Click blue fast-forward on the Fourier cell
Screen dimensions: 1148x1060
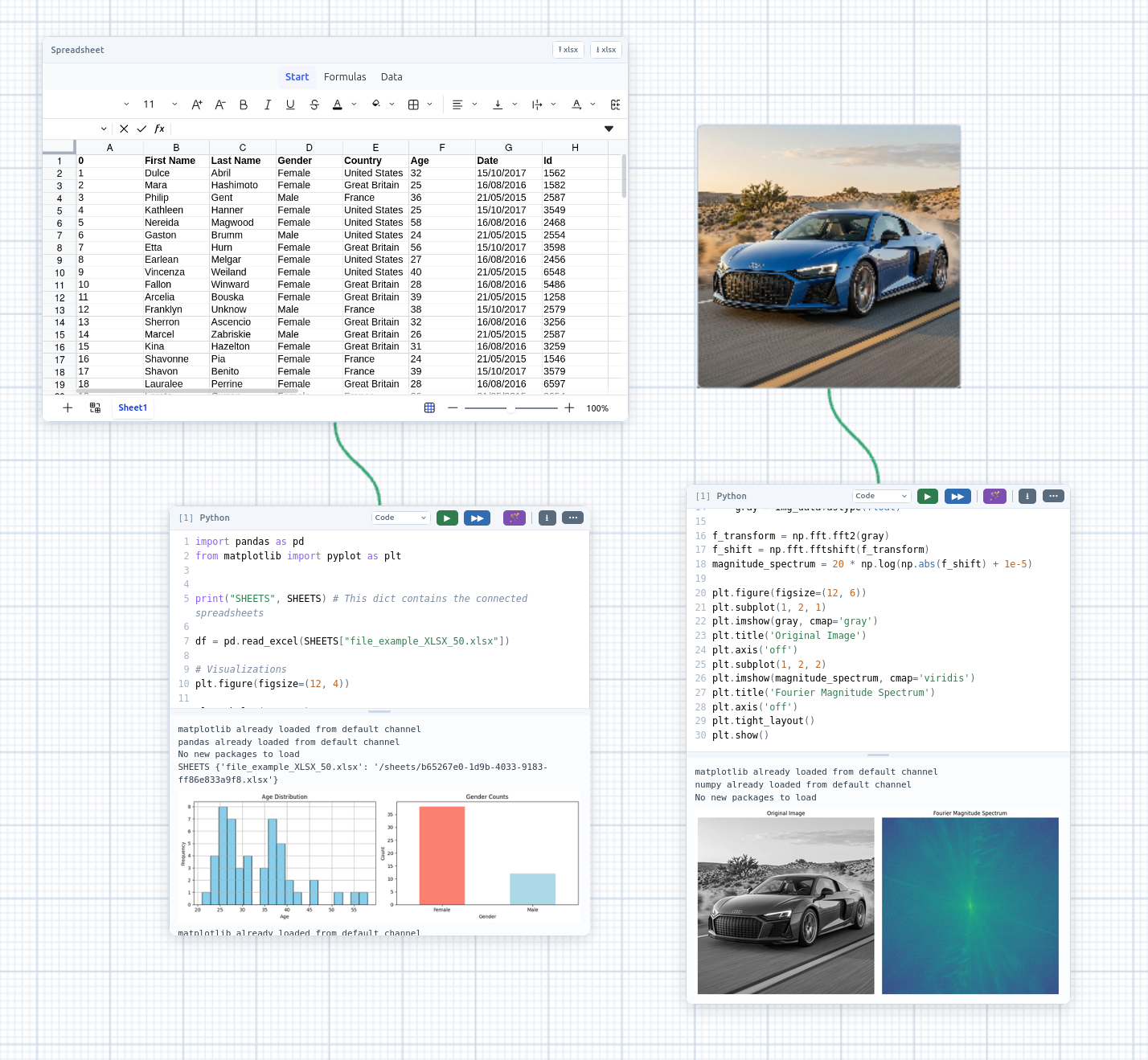point(957,497)
